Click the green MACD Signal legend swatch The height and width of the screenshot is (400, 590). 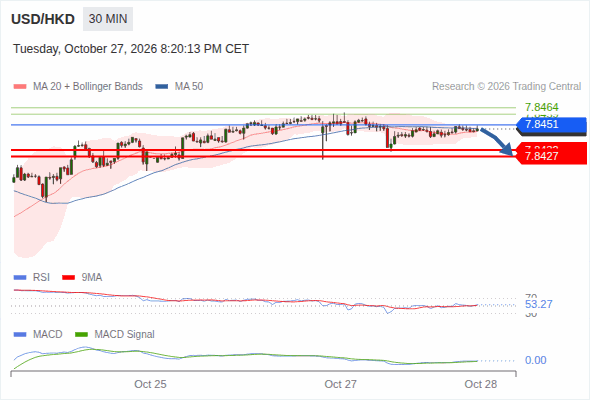pyautogui.click(x=81, y=335)
